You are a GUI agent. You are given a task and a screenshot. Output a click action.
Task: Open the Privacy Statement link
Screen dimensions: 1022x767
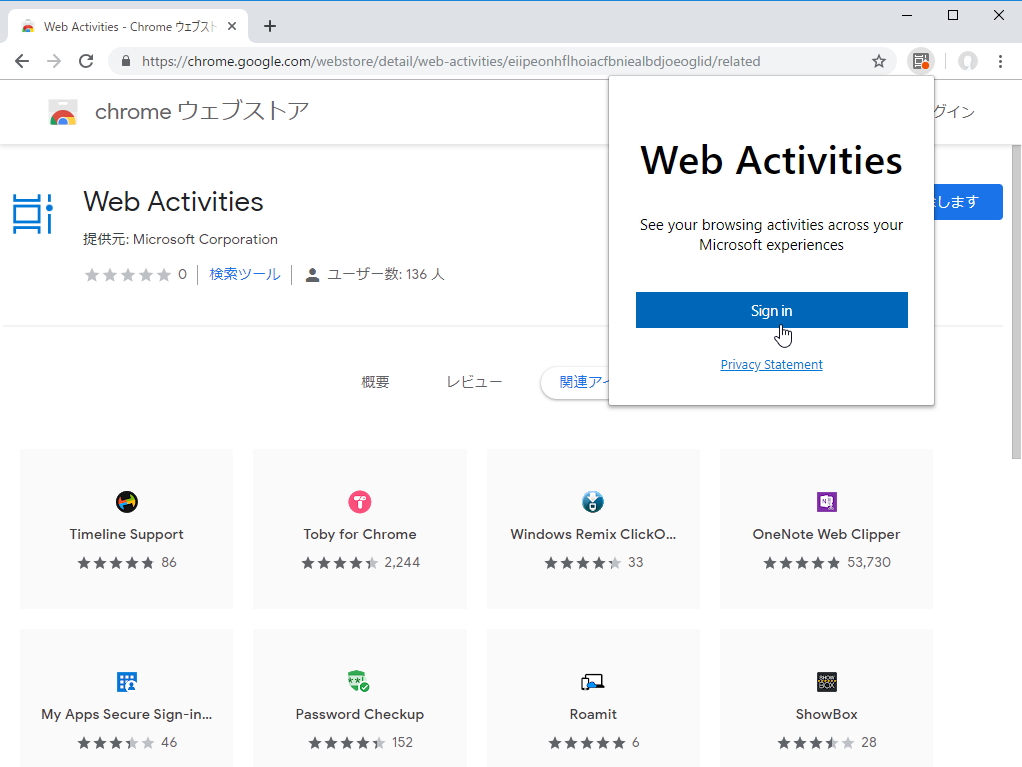(771, 364)
